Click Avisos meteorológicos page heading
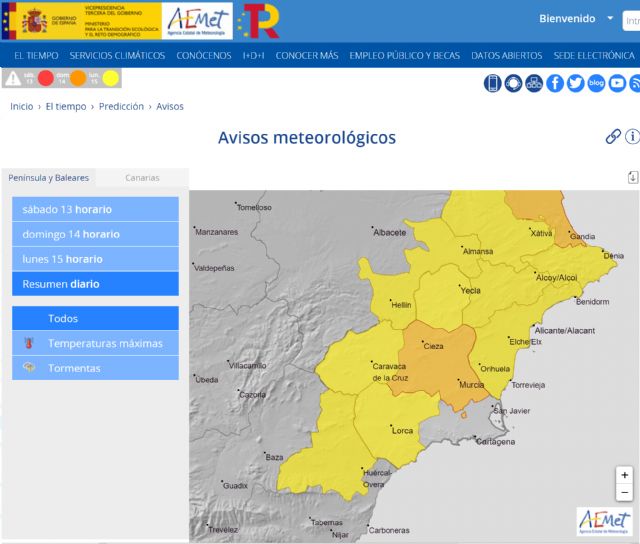 pyautogui.click(x=307, y=138)
